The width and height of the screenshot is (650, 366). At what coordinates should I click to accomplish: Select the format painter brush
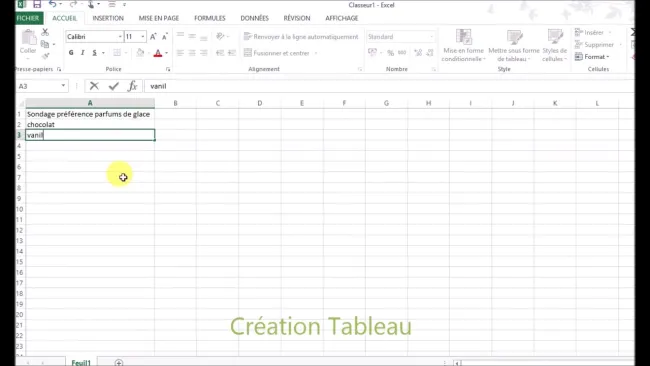coord(45,56)
